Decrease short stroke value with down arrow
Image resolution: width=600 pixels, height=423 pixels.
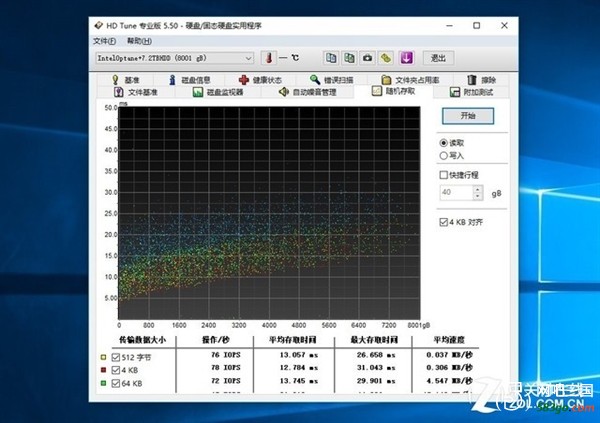pyautogui.click(x=478, y=196)
